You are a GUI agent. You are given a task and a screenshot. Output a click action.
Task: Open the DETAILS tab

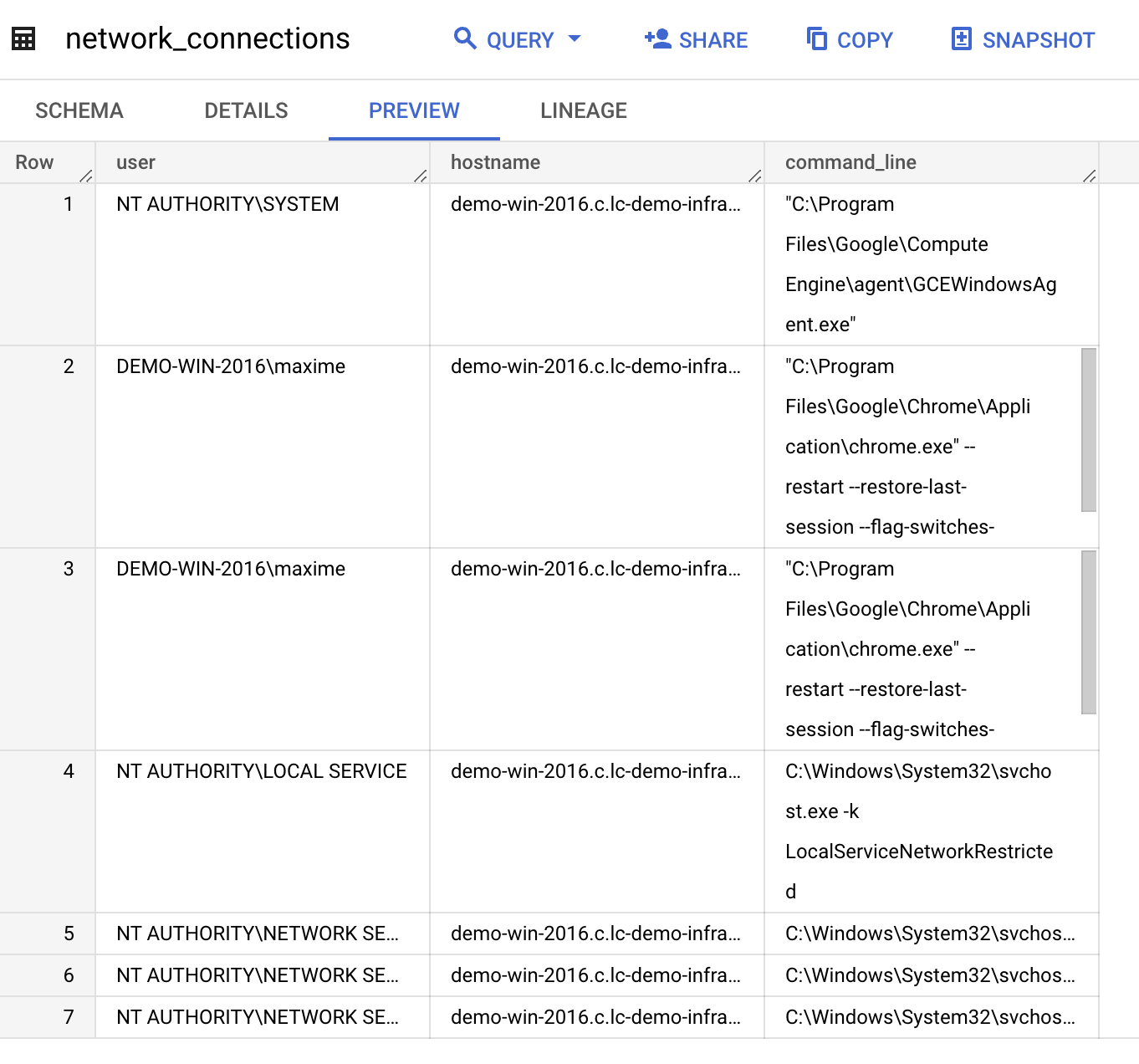246,110
